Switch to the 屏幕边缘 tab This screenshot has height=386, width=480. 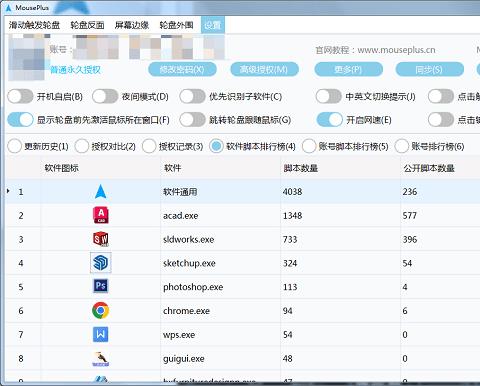click(132, 25)
